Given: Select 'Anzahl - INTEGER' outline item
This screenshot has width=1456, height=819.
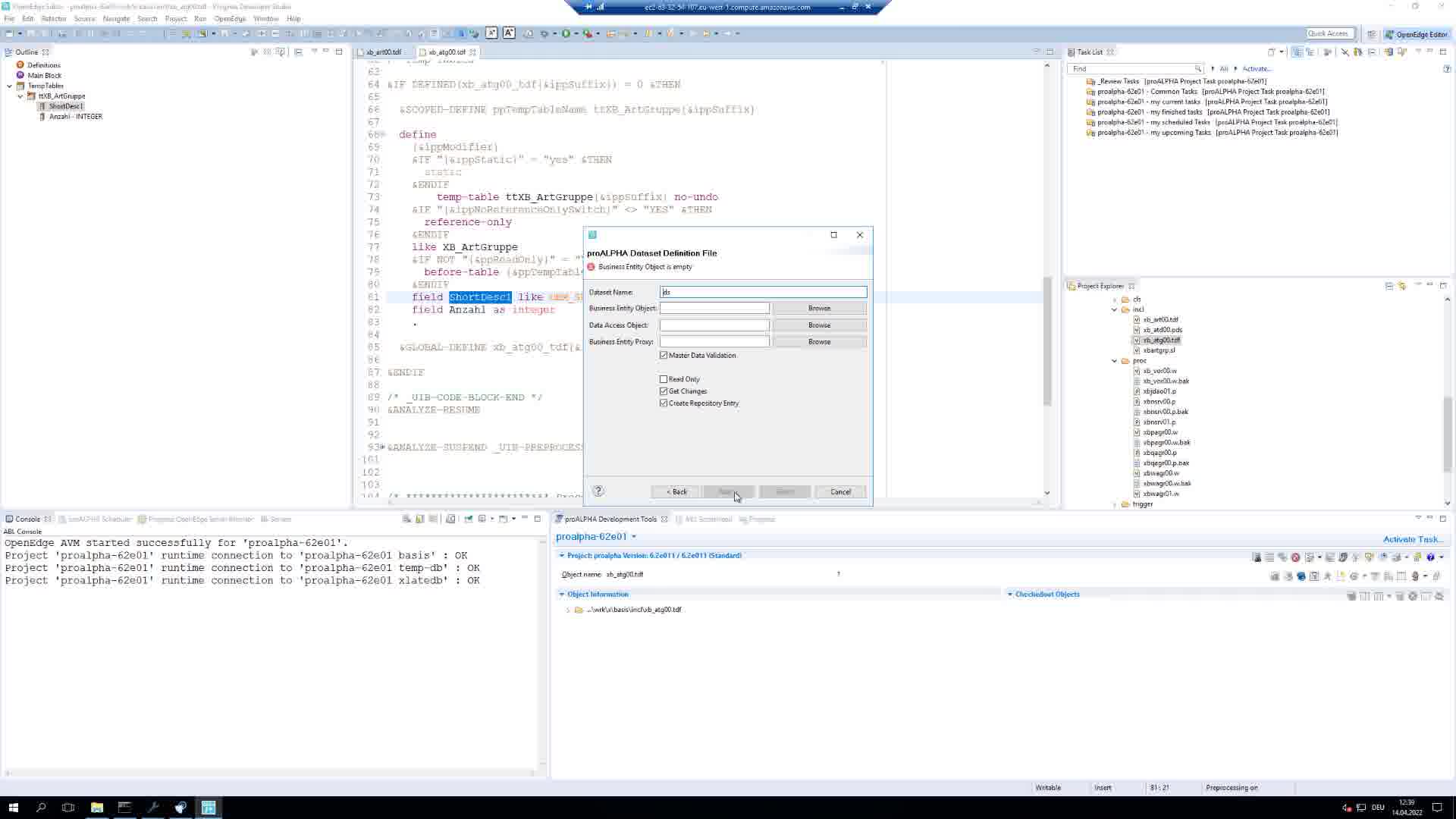Looking at the screenshot, I should click(76, 117).
